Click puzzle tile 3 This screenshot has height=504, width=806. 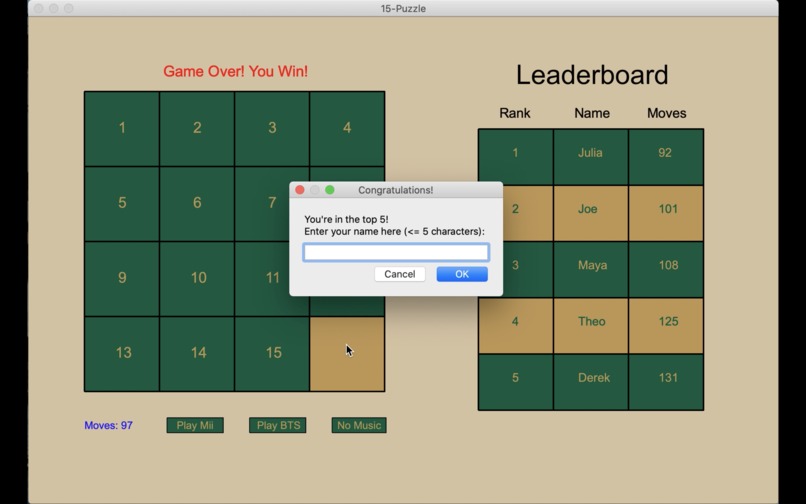tap(272, 129)
